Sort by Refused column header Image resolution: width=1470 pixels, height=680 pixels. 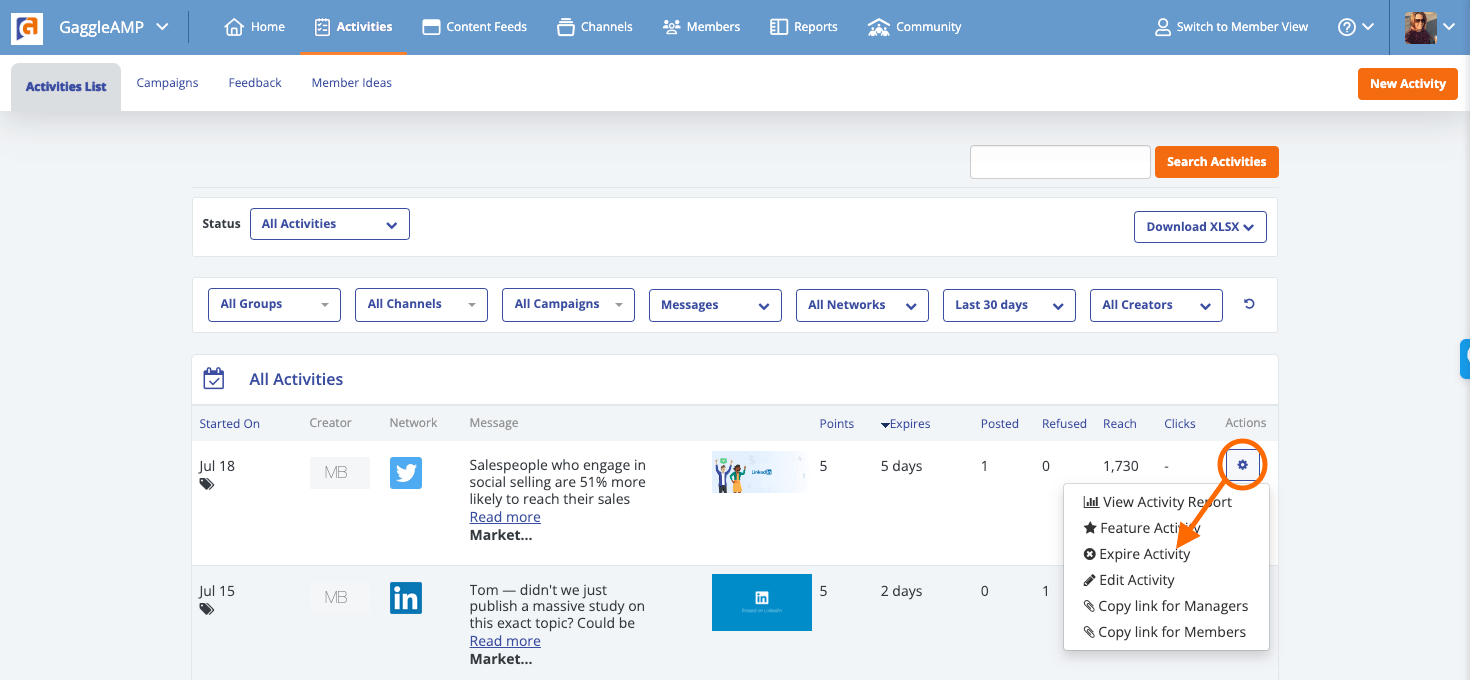(1064, 424)
